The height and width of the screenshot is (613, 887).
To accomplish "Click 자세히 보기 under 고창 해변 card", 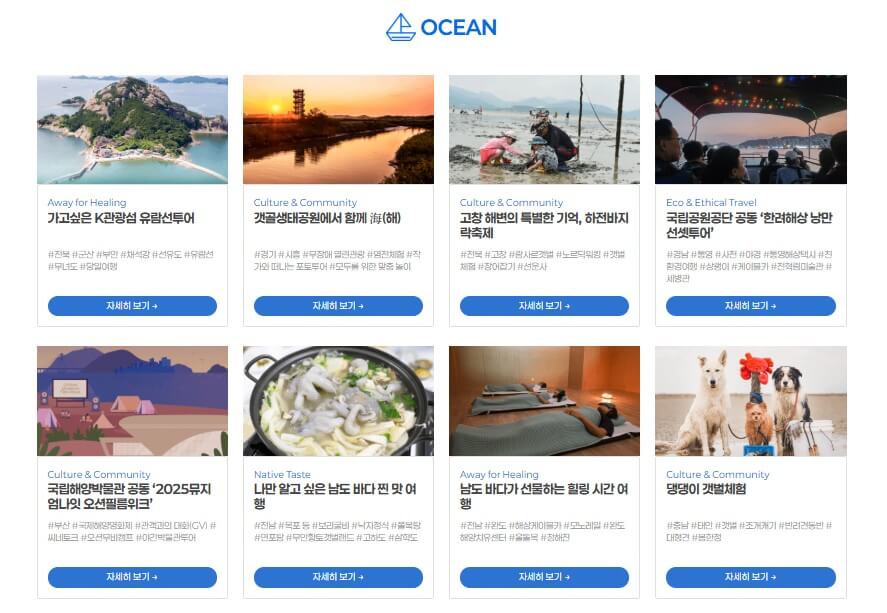I will pyautogui.click(x=544, y=306).
